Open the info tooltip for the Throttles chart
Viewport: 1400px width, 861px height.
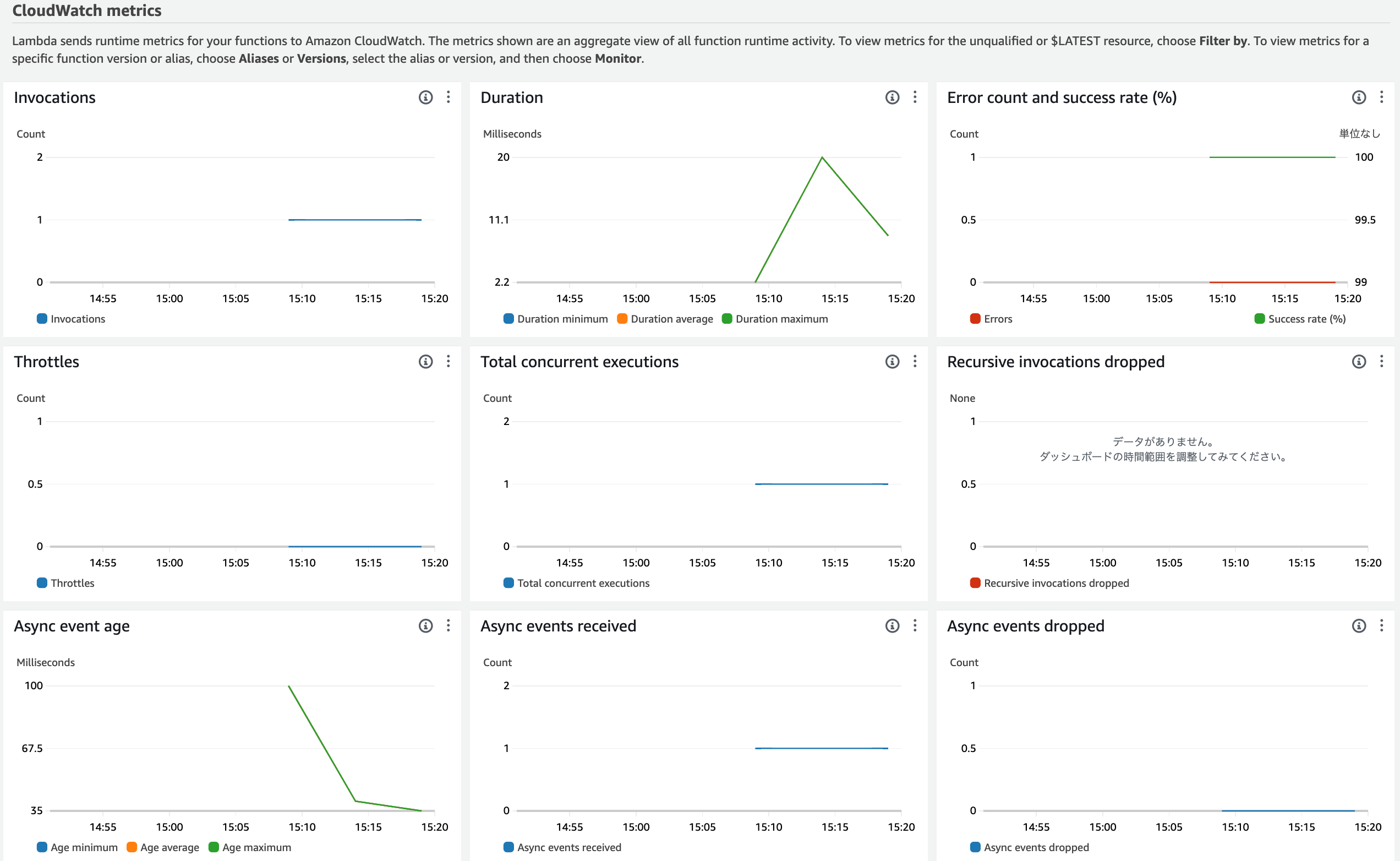[425, 362]
